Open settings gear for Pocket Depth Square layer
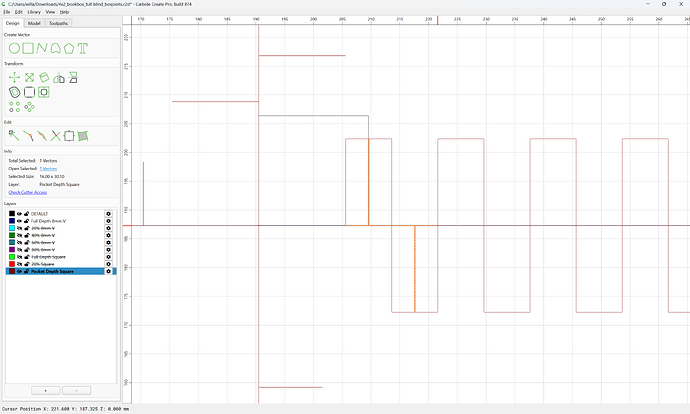Image resolution: width=690 pixels, height=414 pixels. 108,271
